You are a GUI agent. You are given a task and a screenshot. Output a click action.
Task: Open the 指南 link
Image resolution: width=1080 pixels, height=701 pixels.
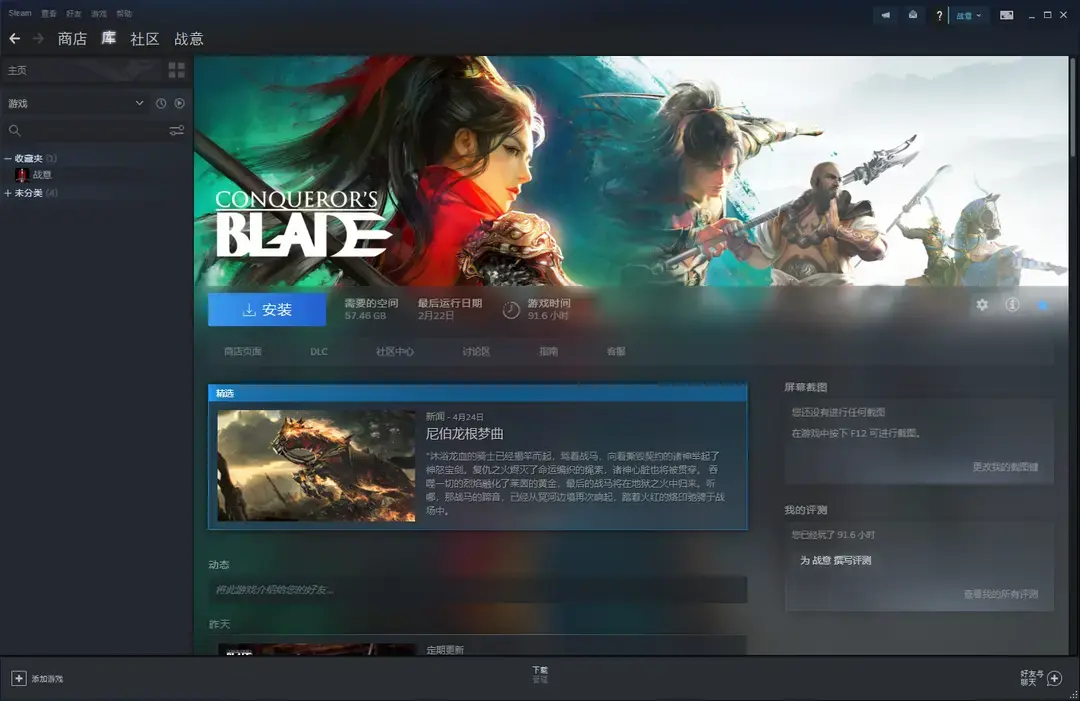548,351
